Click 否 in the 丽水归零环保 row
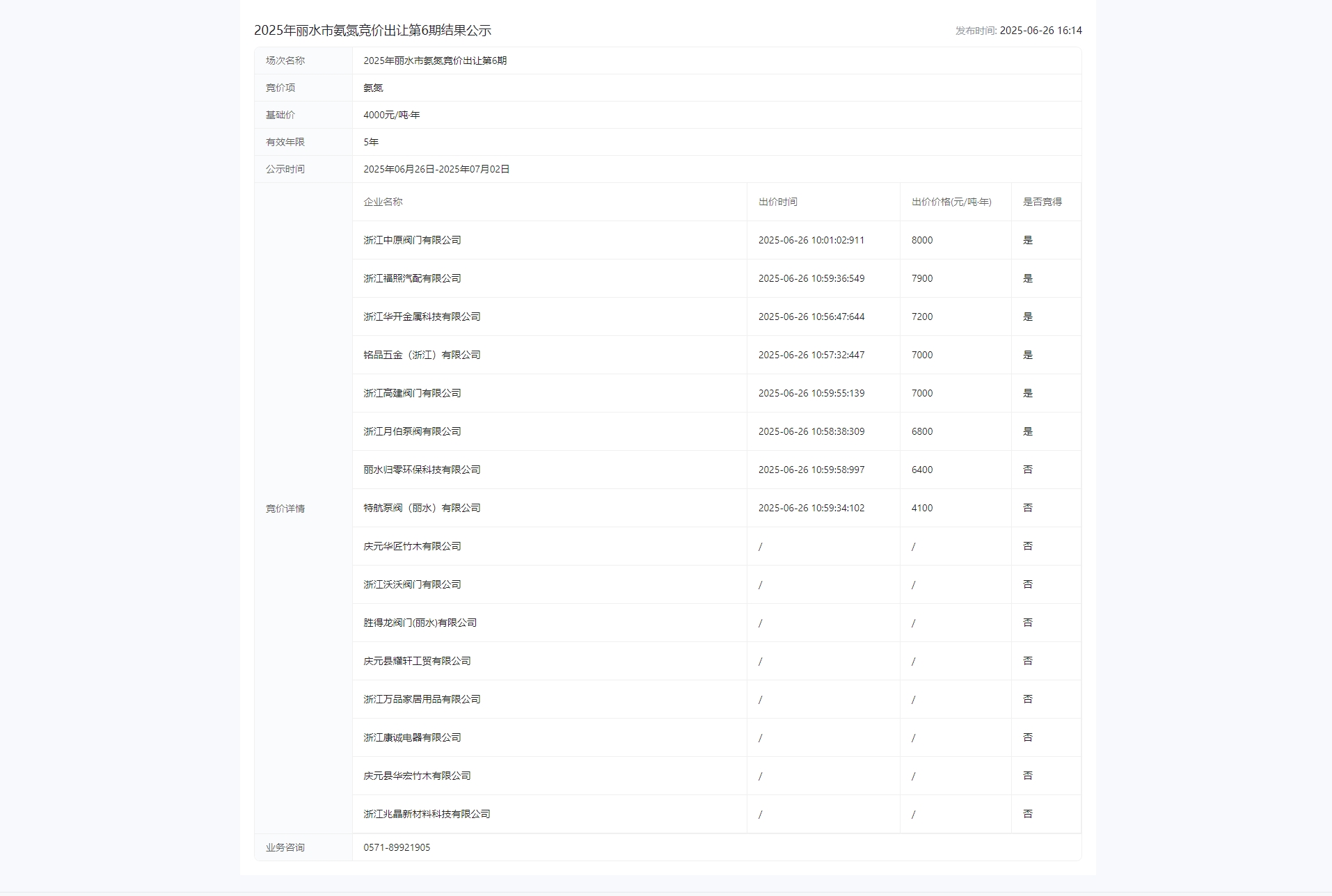Image resolution: width=1332 pixels, height=896 pixels. 1028,470
